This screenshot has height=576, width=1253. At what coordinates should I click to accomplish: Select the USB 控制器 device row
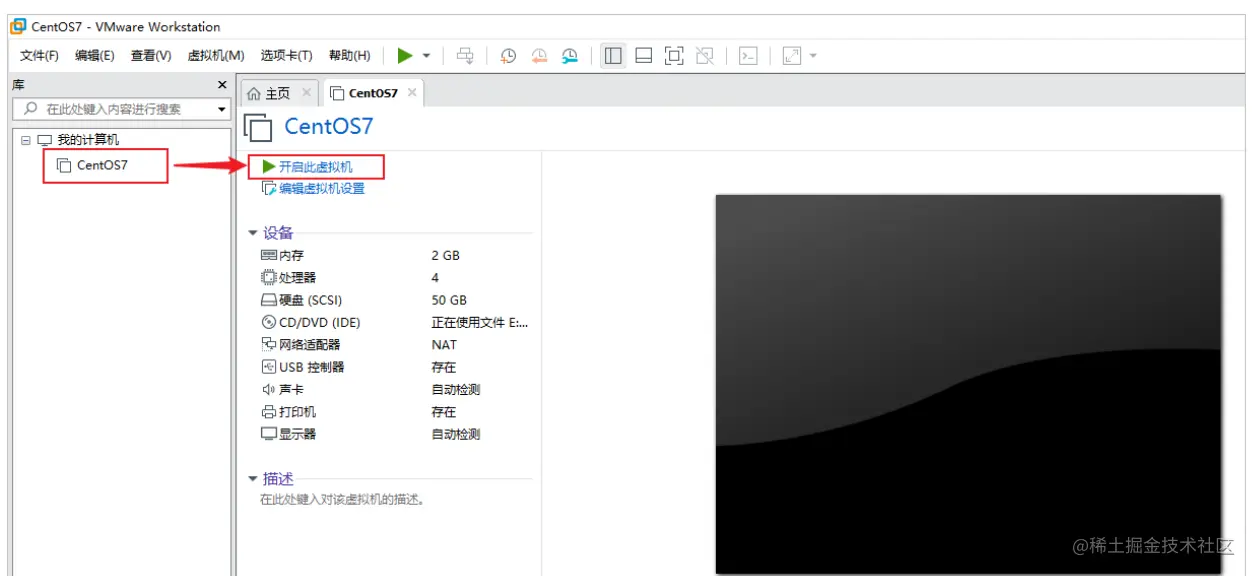click(395, 367)
